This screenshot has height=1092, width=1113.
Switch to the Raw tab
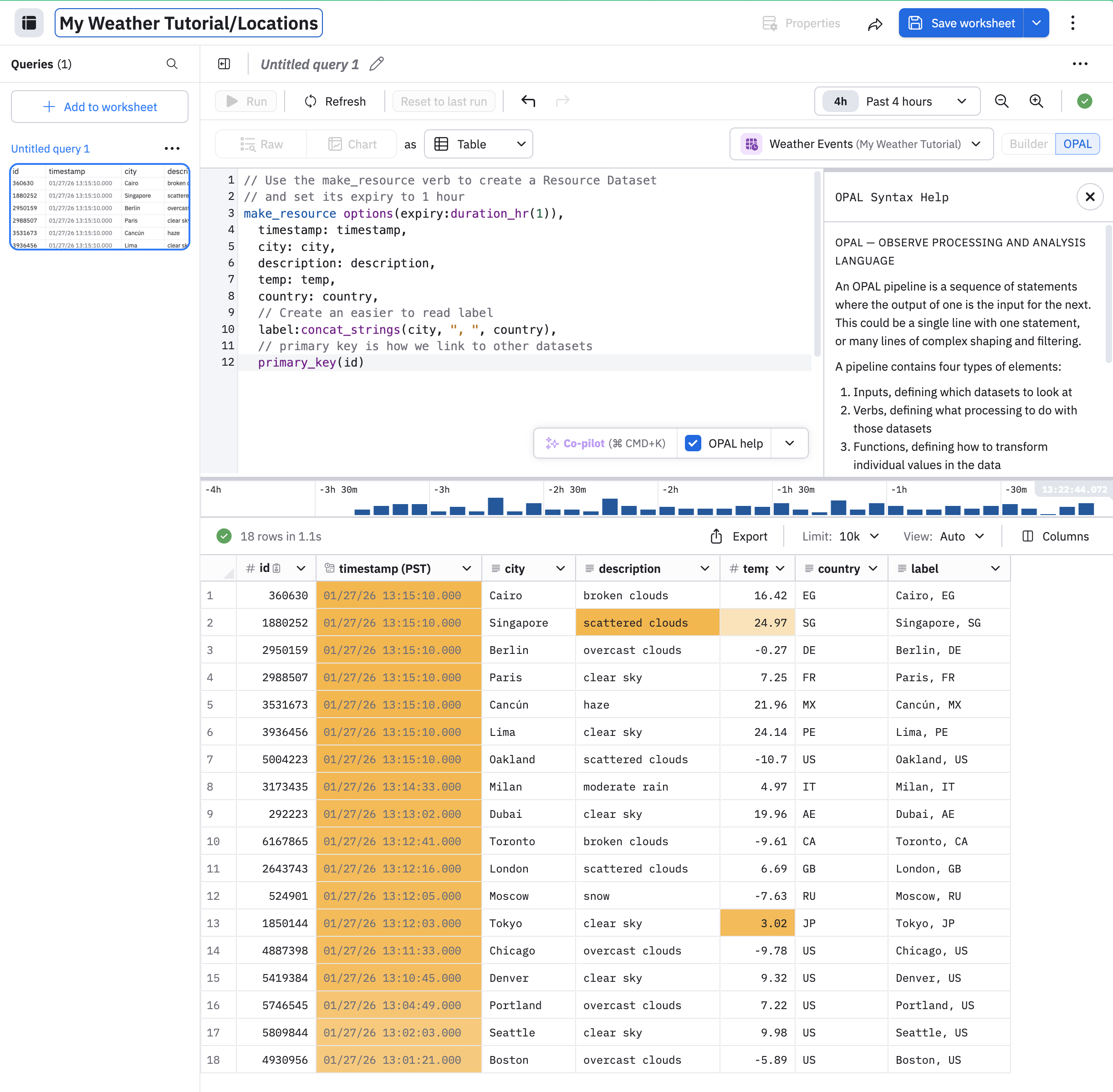tap(261, 144)
